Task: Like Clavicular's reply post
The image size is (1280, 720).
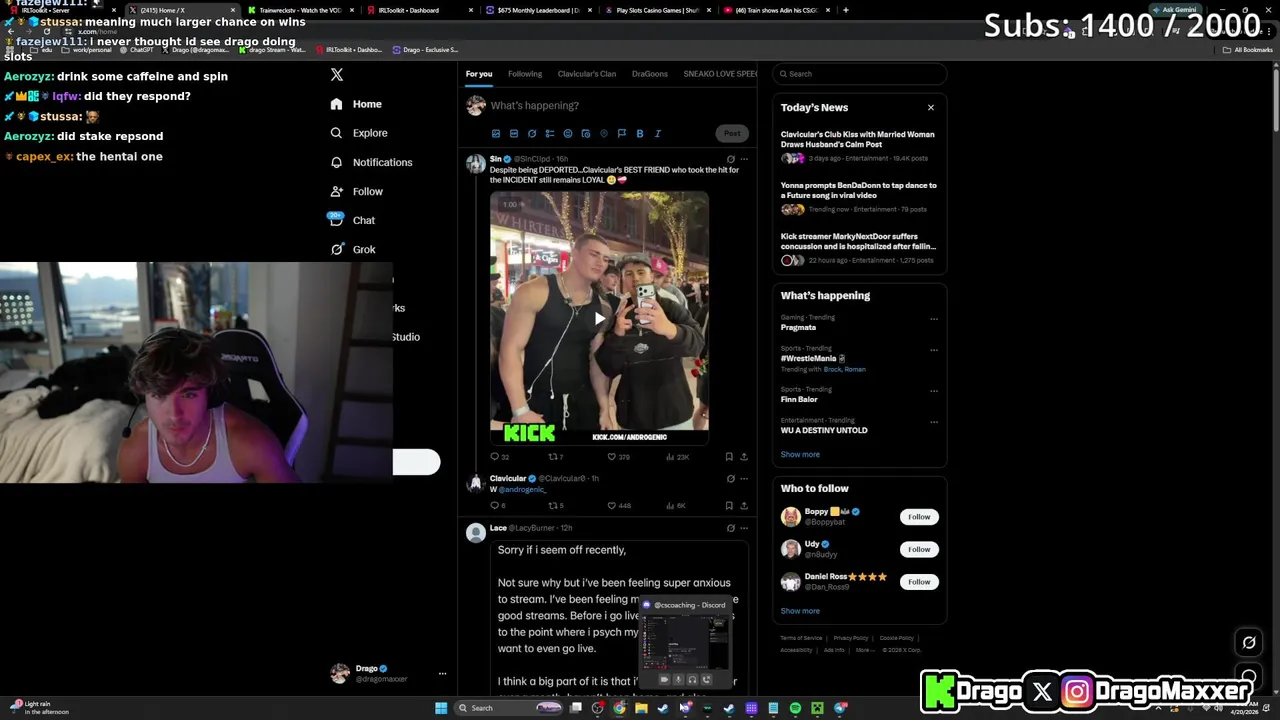Action: click(612, 506)
